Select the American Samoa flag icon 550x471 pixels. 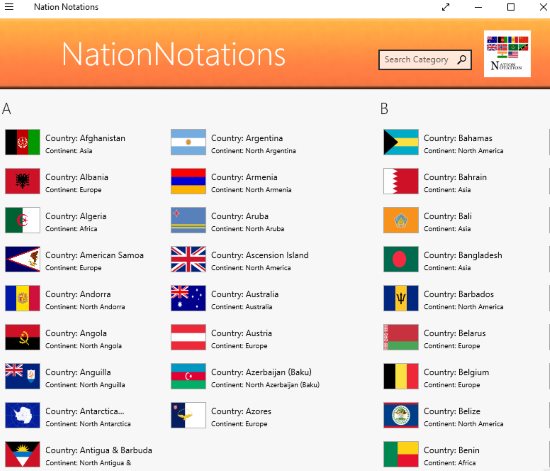pyautogui.click(x=22, y=259)
